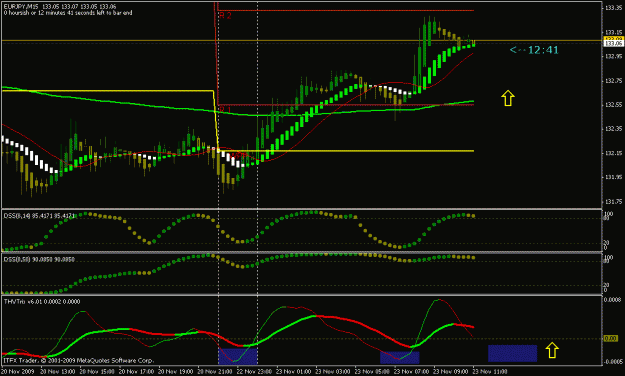
Task: Click the cyan 12:41 timer label
Action: click(534, 50)
